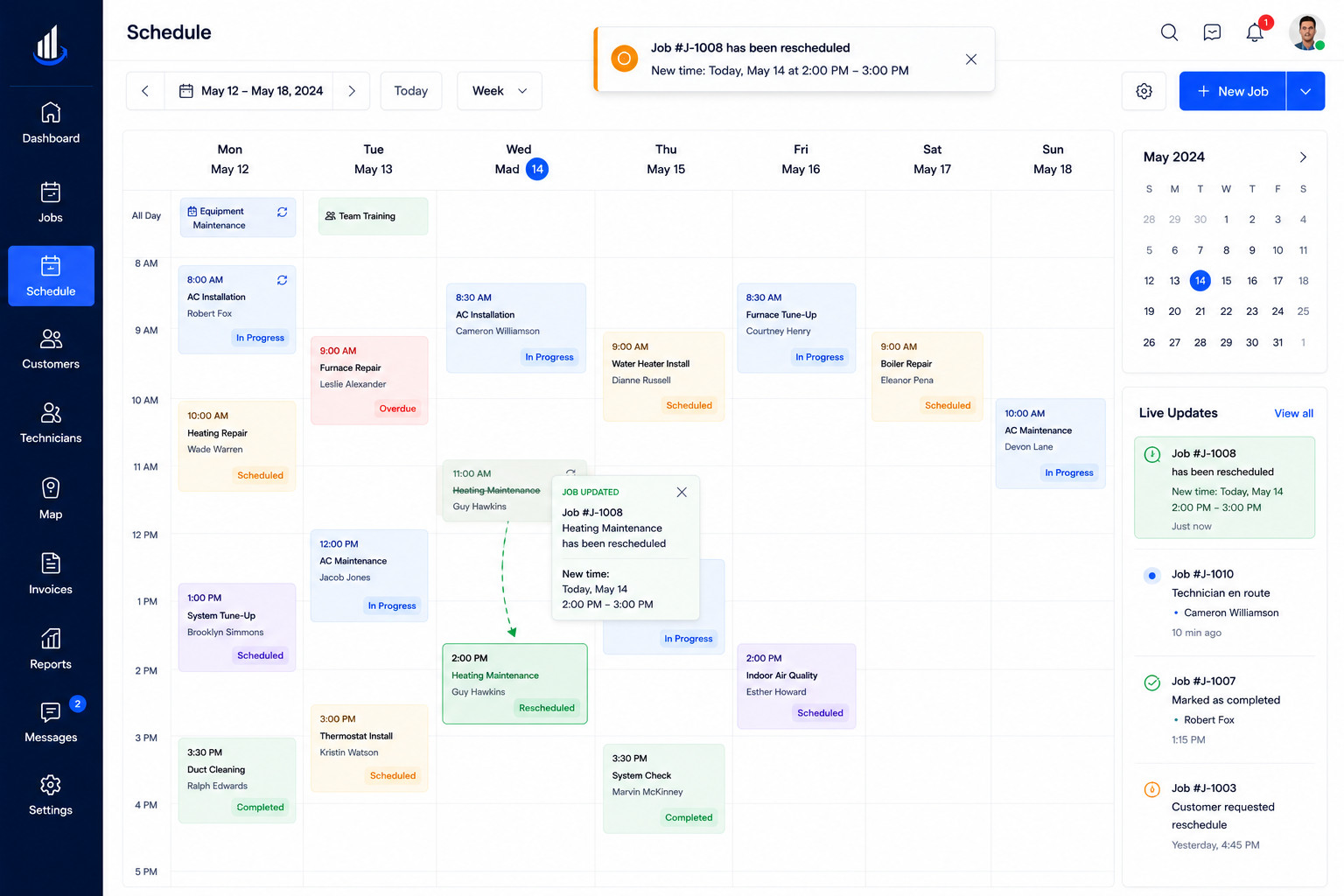Click View all live updates
This screenshot has width=1344, height=896.
tap(1293, 413)
